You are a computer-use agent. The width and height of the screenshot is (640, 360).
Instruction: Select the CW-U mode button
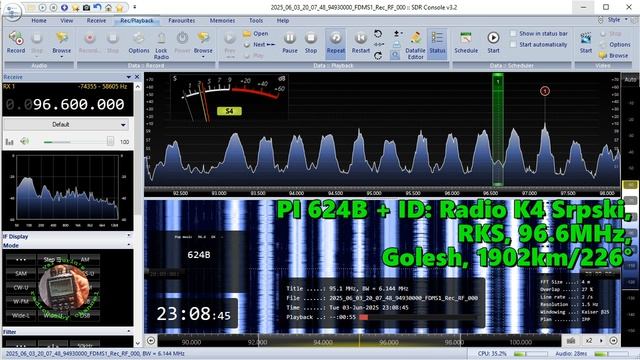[21, 287]
